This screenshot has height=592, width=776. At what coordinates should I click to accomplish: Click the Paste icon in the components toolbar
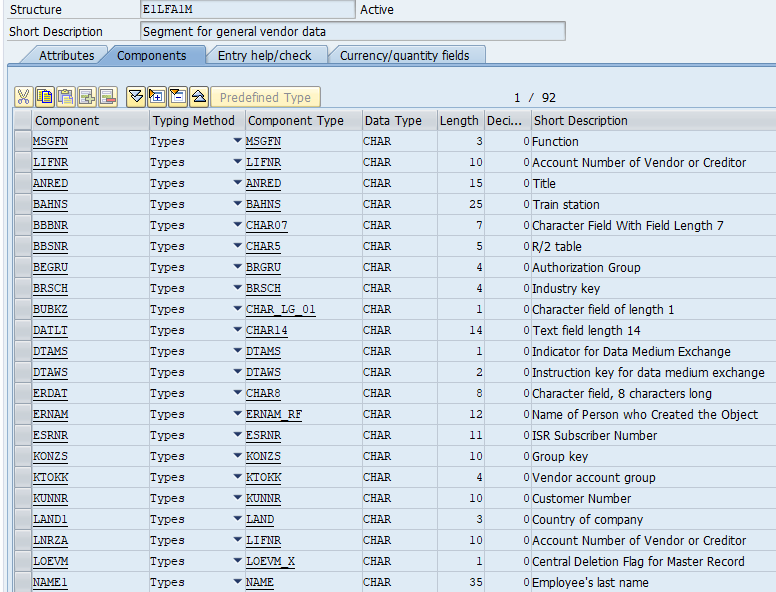(66, 97)
